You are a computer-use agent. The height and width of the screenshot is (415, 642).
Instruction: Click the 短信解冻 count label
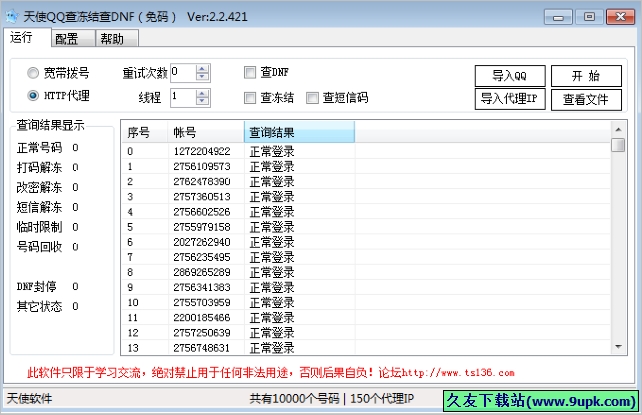point(39,207)
